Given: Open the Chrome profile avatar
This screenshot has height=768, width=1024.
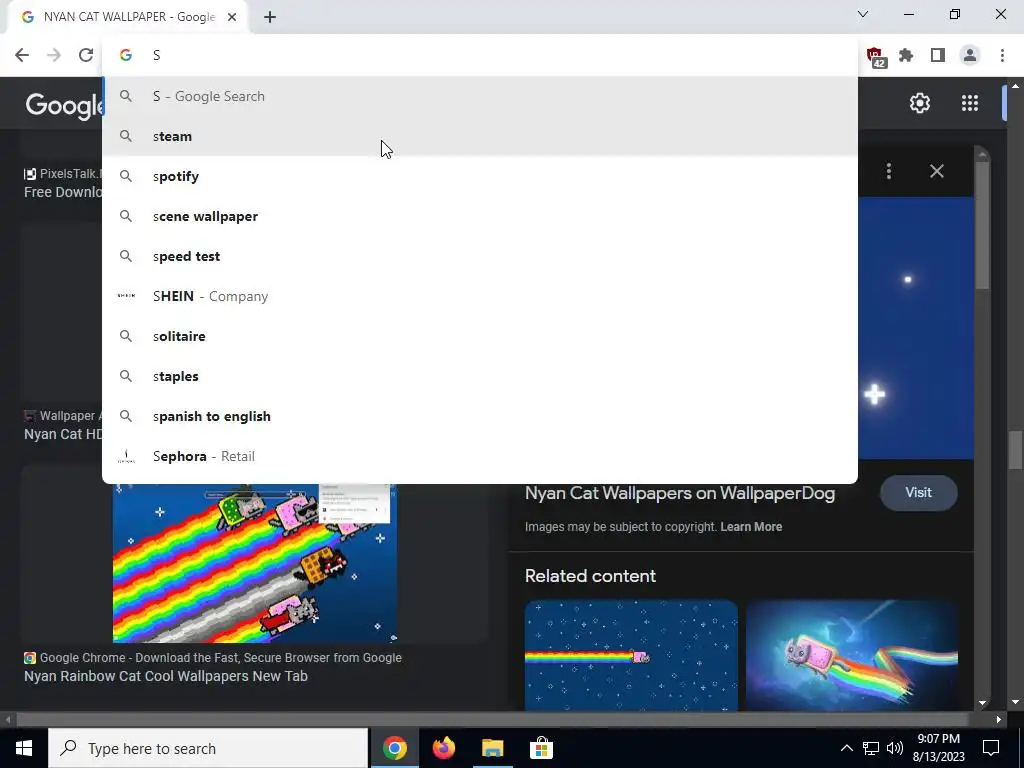Looking at the screenshot, I should click(970, 56).
